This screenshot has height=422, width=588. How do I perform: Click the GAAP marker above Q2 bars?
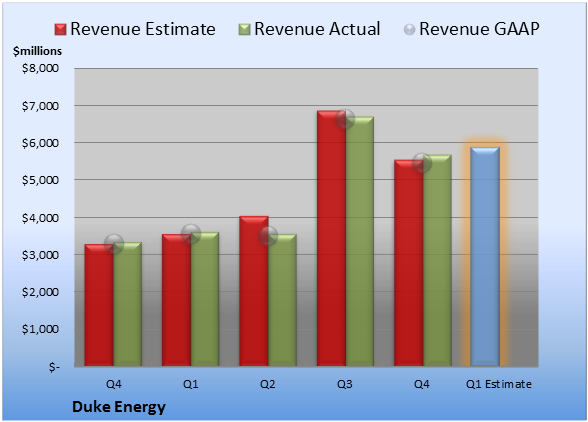268,236
